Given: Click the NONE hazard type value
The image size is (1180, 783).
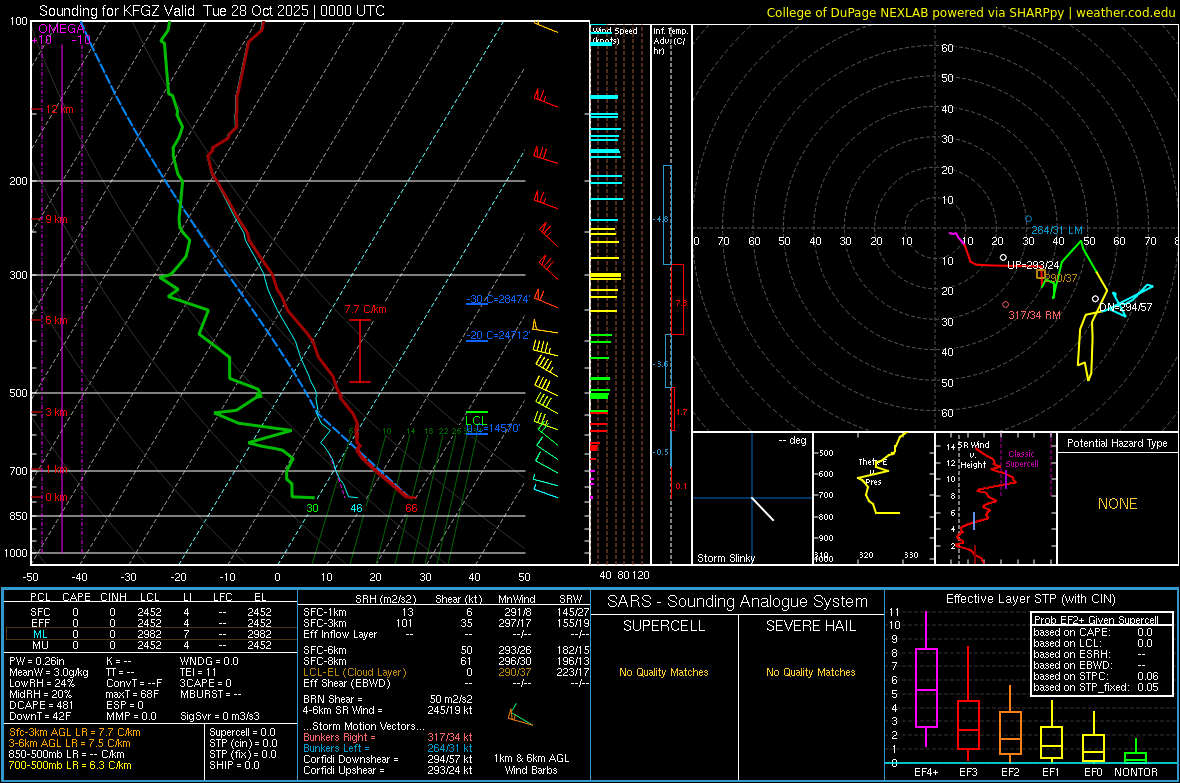Looking at the screenshot, I should (1117, 504).
